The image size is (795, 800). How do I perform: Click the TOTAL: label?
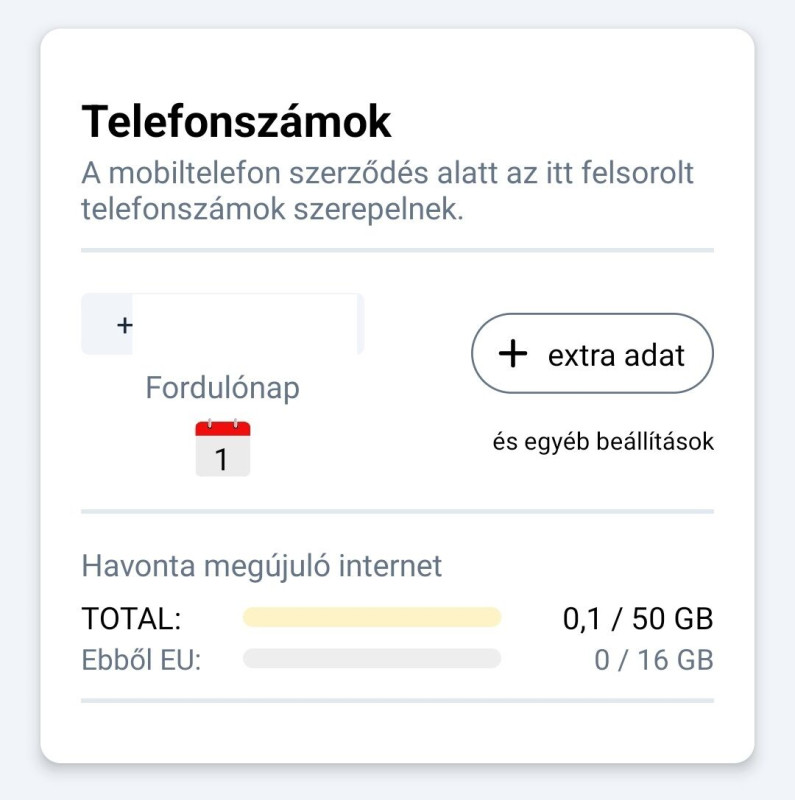pyautogui.click(x=131, y=620)
